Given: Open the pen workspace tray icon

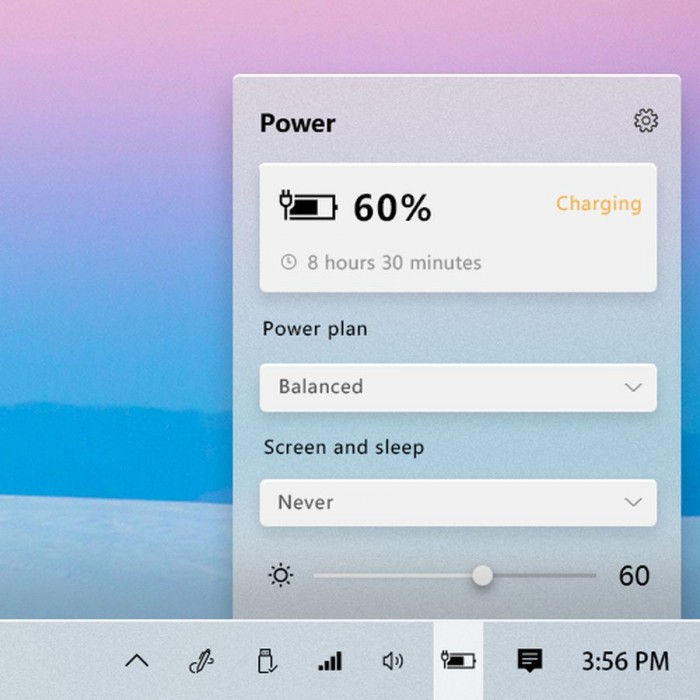Looking at the screenshot, I should tap(201, 661).
